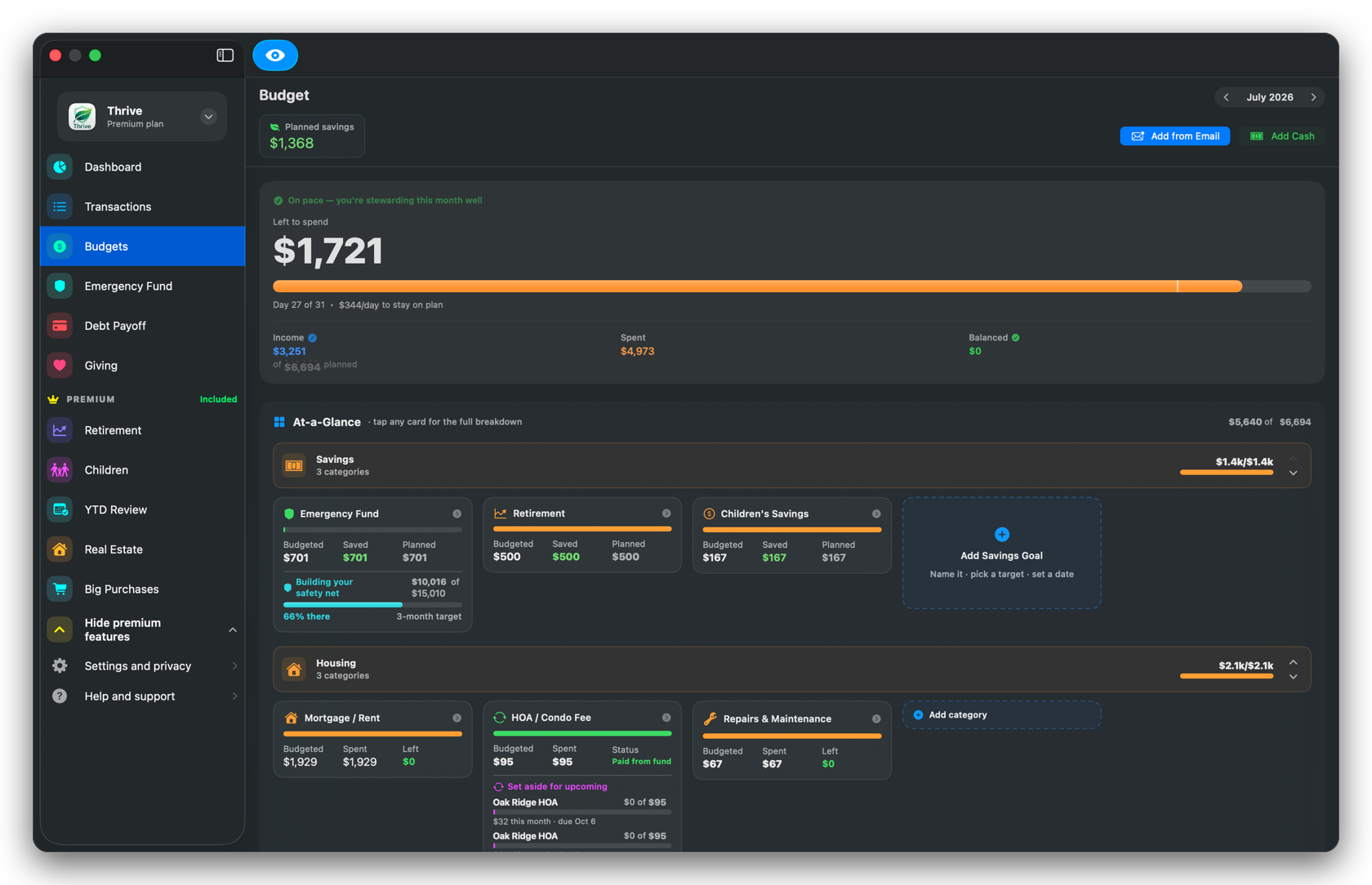Viewport: 1372px width, 885px height.
Task: Collapse the Housing group chevron
Action: pos(1294,663)
